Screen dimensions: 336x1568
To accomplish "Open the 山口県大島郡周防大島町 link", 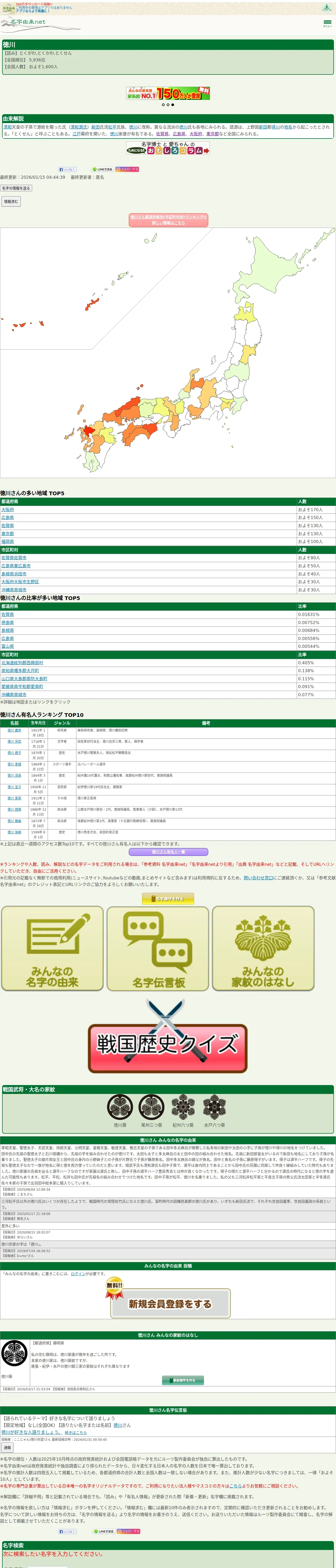I will point(24,678).
